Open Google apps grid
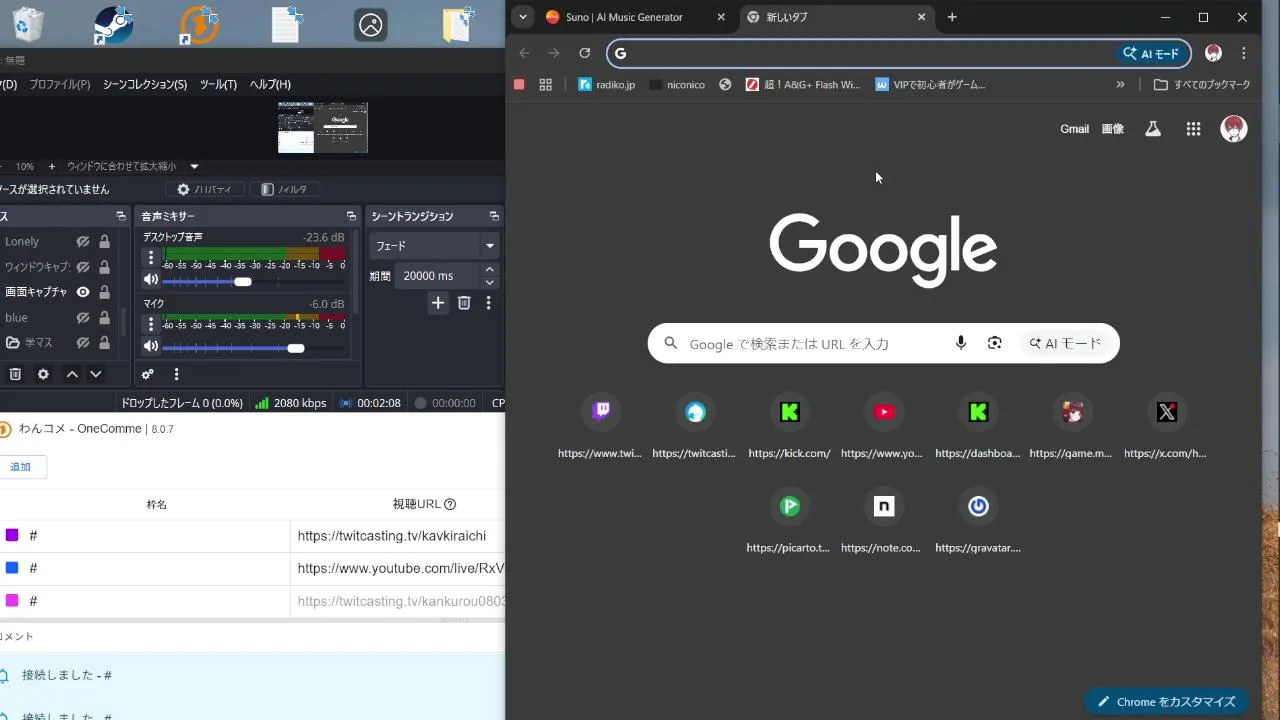This screenshot has height=720, width=1280. [x=1193, y=129]
